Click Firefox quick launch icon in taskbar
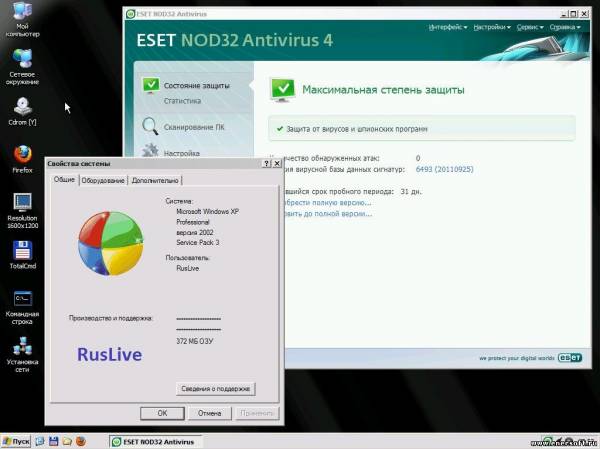Viewport: 600px width, 449px height. pyautogui.click(x=81, y=441)
